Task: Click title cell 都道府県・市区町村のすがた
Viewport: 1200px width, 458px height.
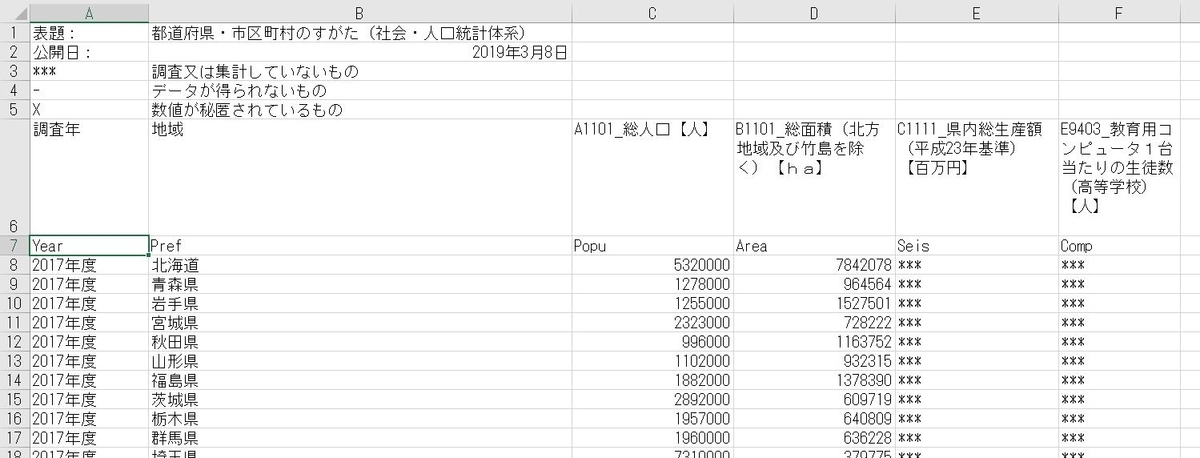Action: pos(360,33)
